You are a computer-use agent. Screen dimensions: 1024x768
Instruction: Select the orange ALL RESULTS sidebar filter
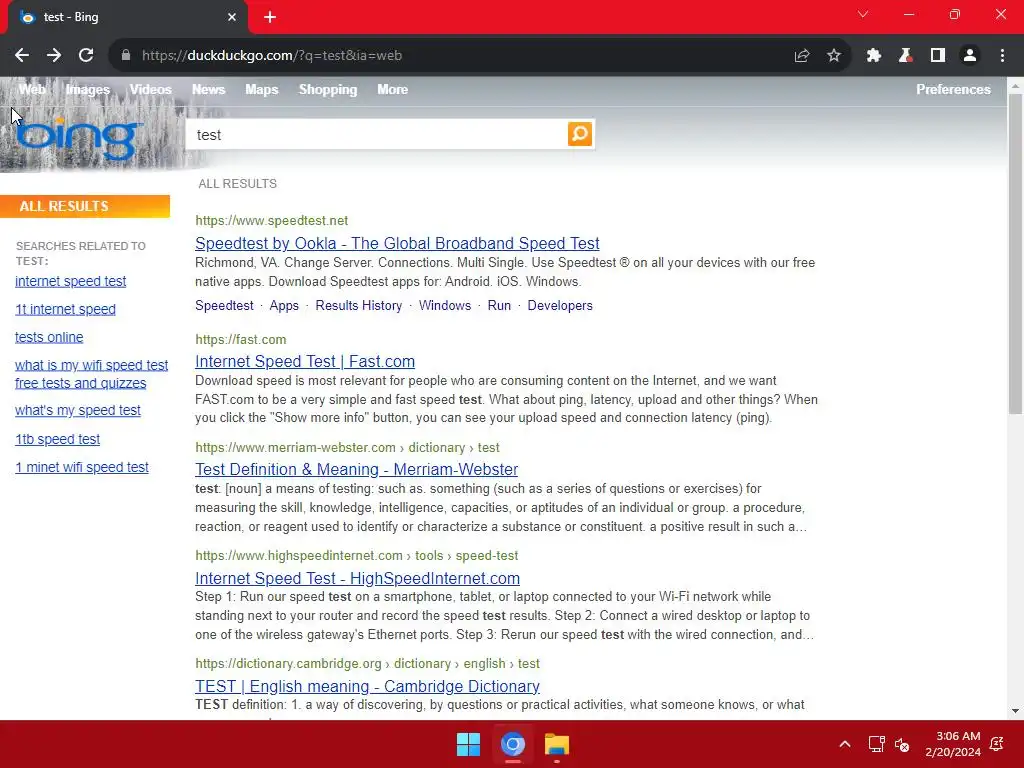[x=85, y=206]
